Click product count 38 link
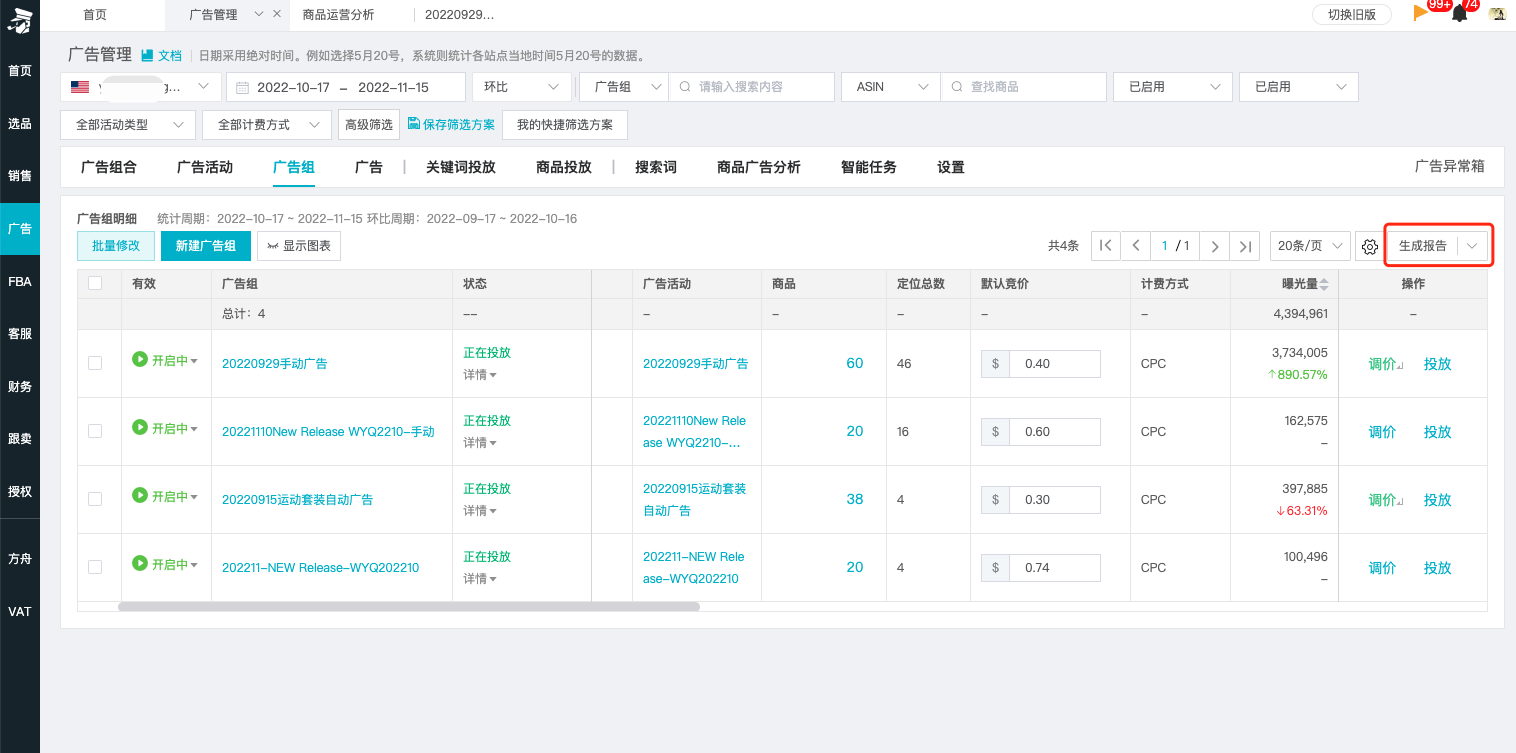Screen dimensions: 1516x753 point(855,499)
